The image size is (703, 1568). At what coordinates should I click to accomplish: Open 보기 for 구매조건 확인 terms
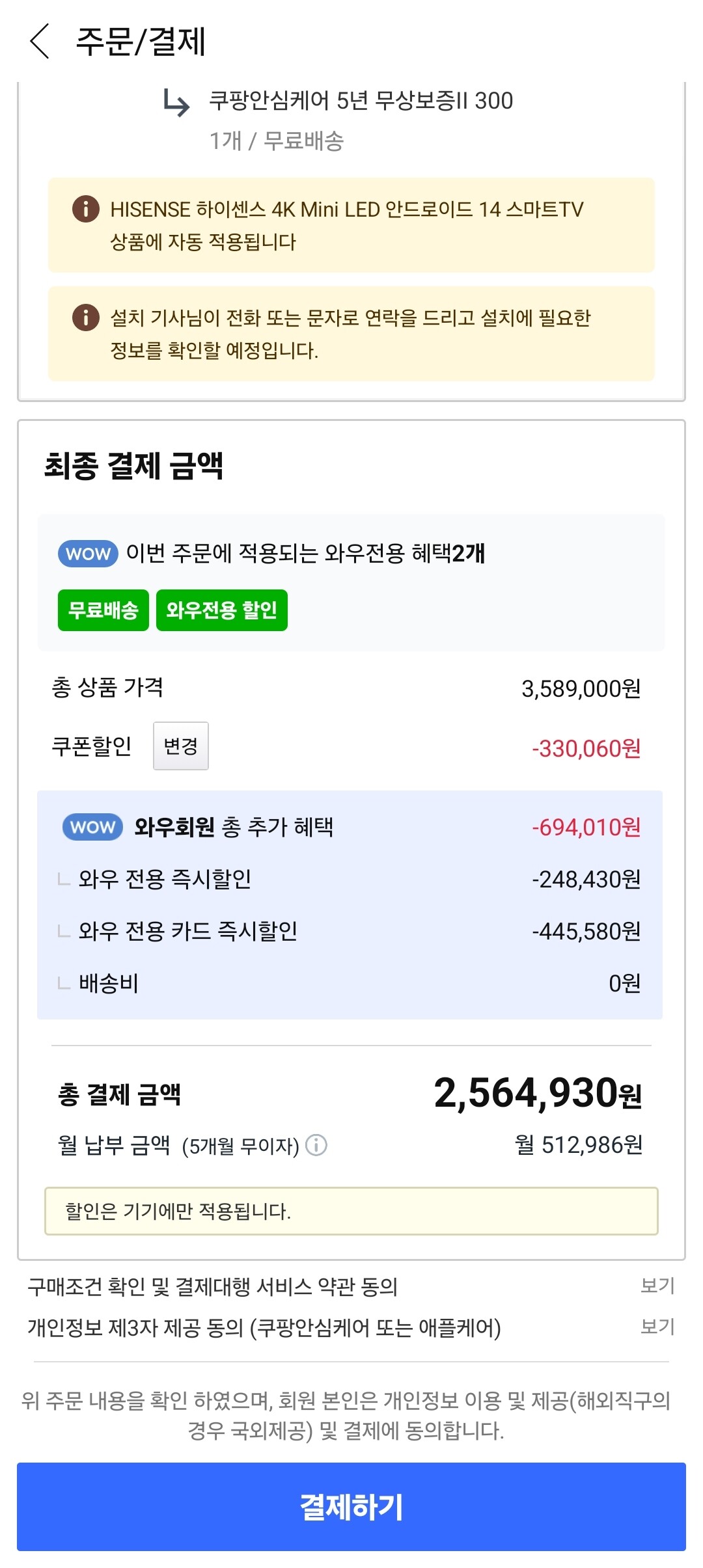(x=657, y=1286)
